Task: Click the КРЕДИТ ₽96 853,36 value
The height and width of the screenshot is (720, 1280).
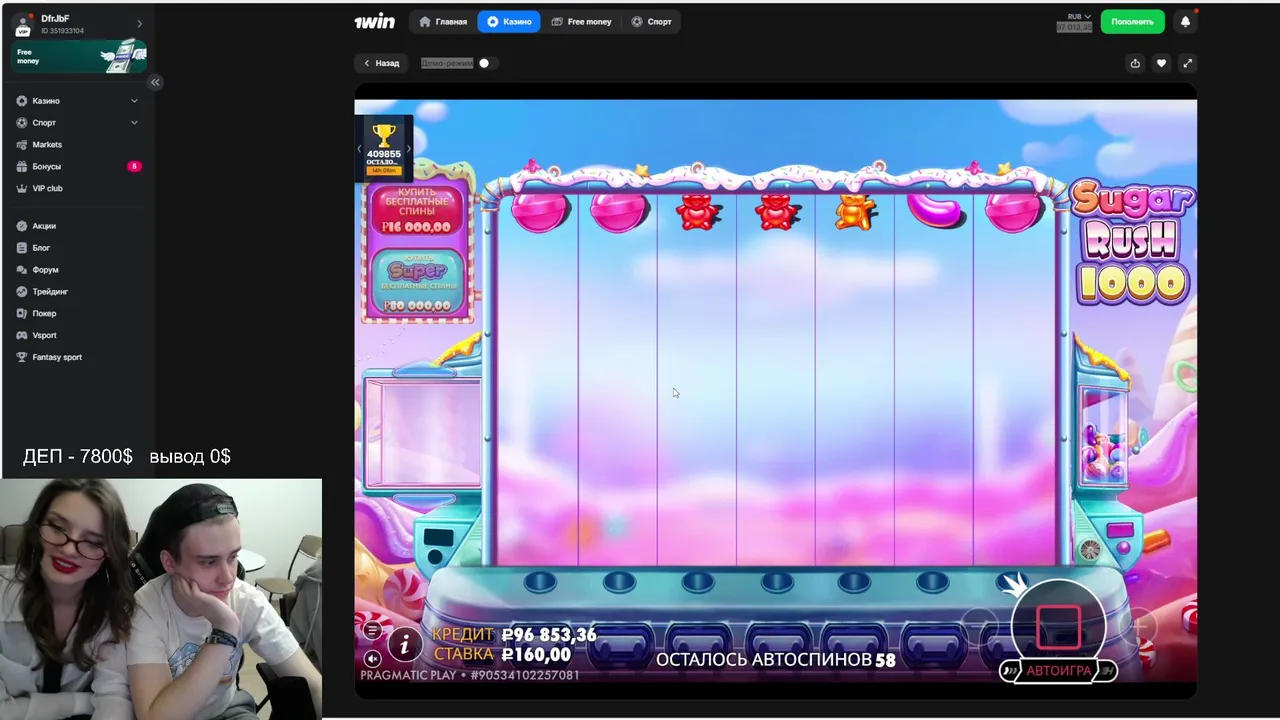Action: point(549,635)
